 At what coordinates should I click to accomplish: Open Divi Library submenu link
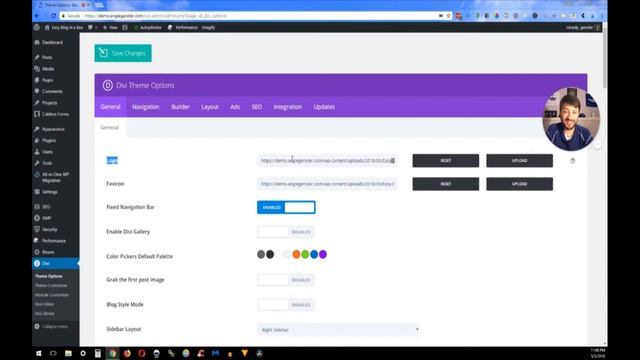pyautogui.click(x=44, y=313)
